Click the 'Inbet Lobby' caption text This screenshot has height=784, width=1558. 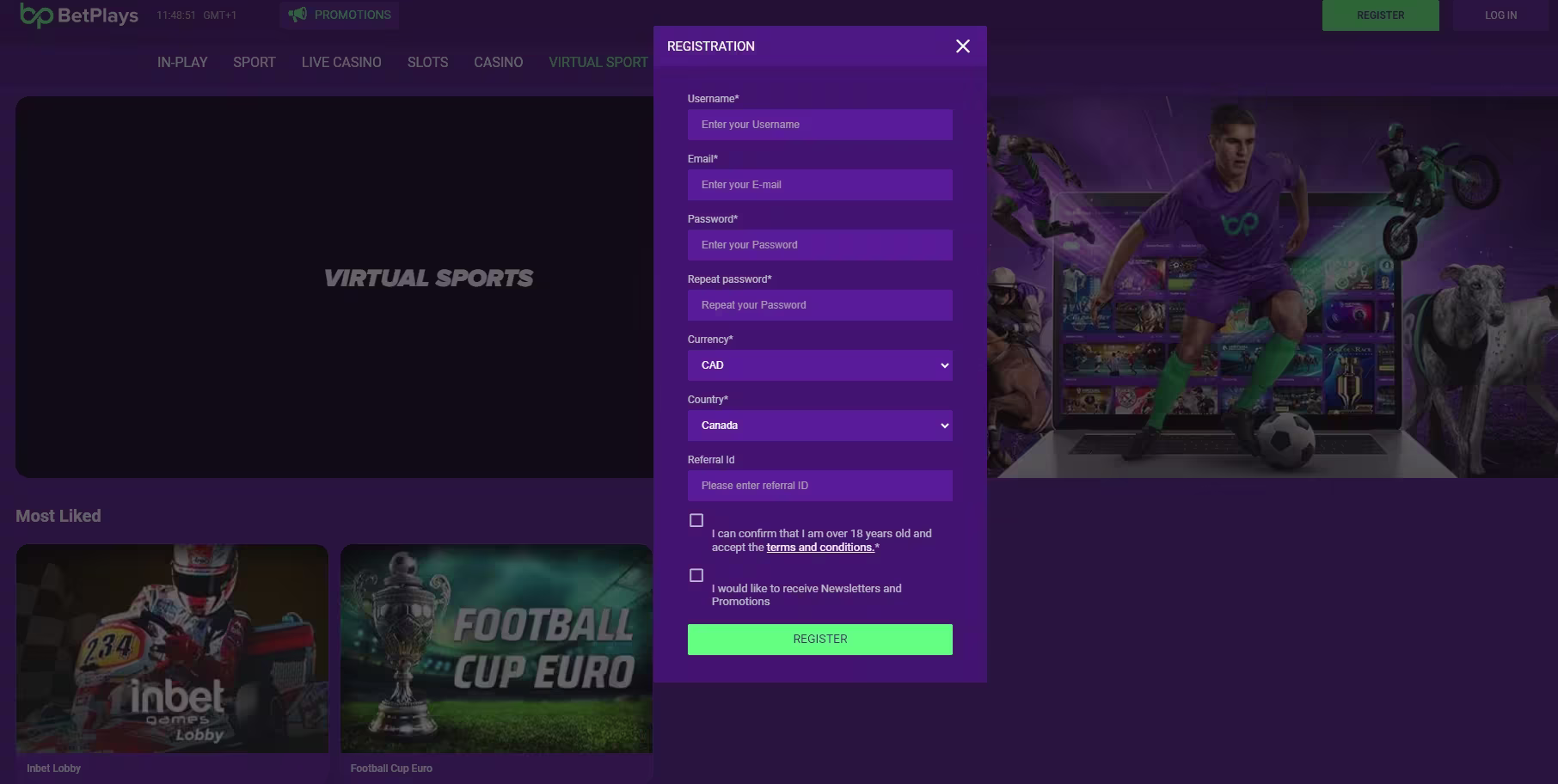click(53, 769)
